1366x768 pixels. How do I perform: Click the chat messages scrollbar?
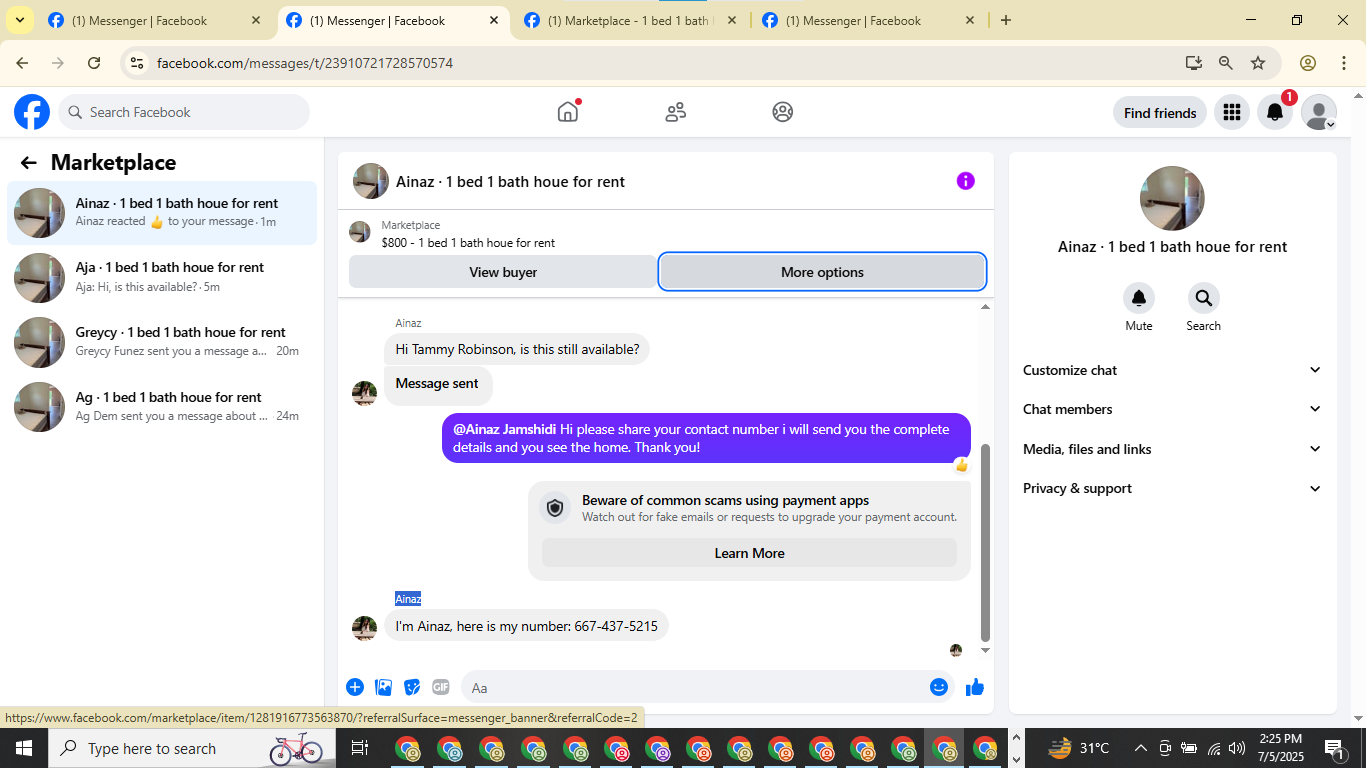(x=985, y=543)
